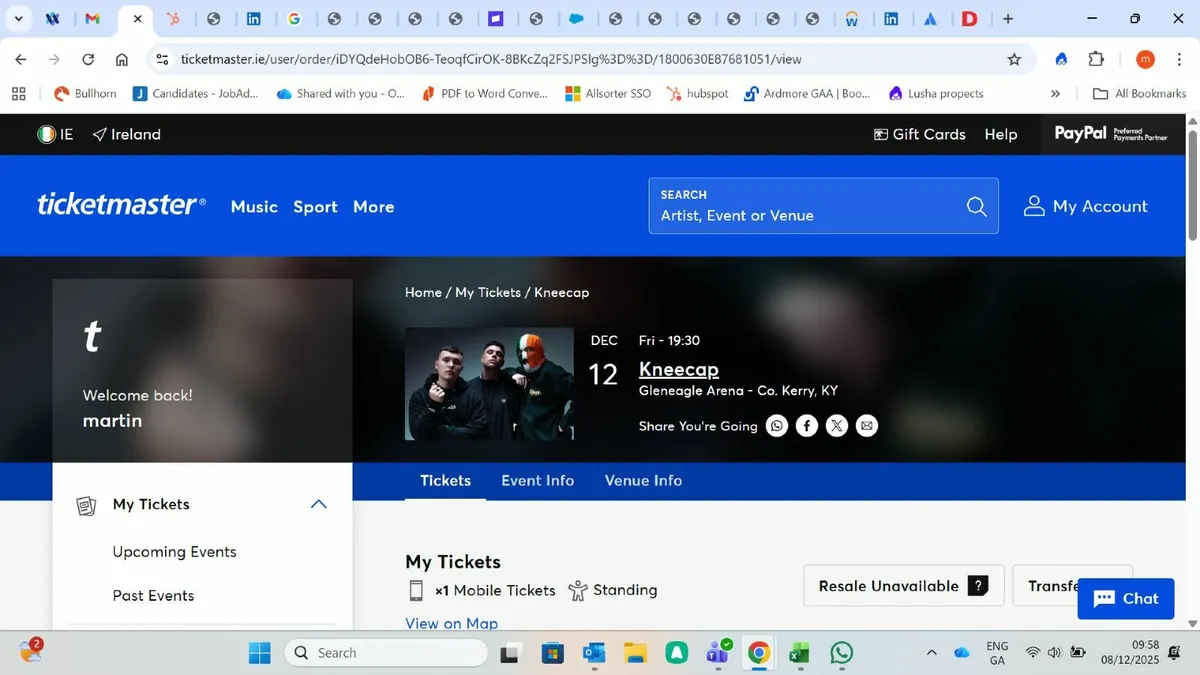Click the Gift Cards icon
Viewport: 1200px width, 675px height.
[x=880, y=133]
